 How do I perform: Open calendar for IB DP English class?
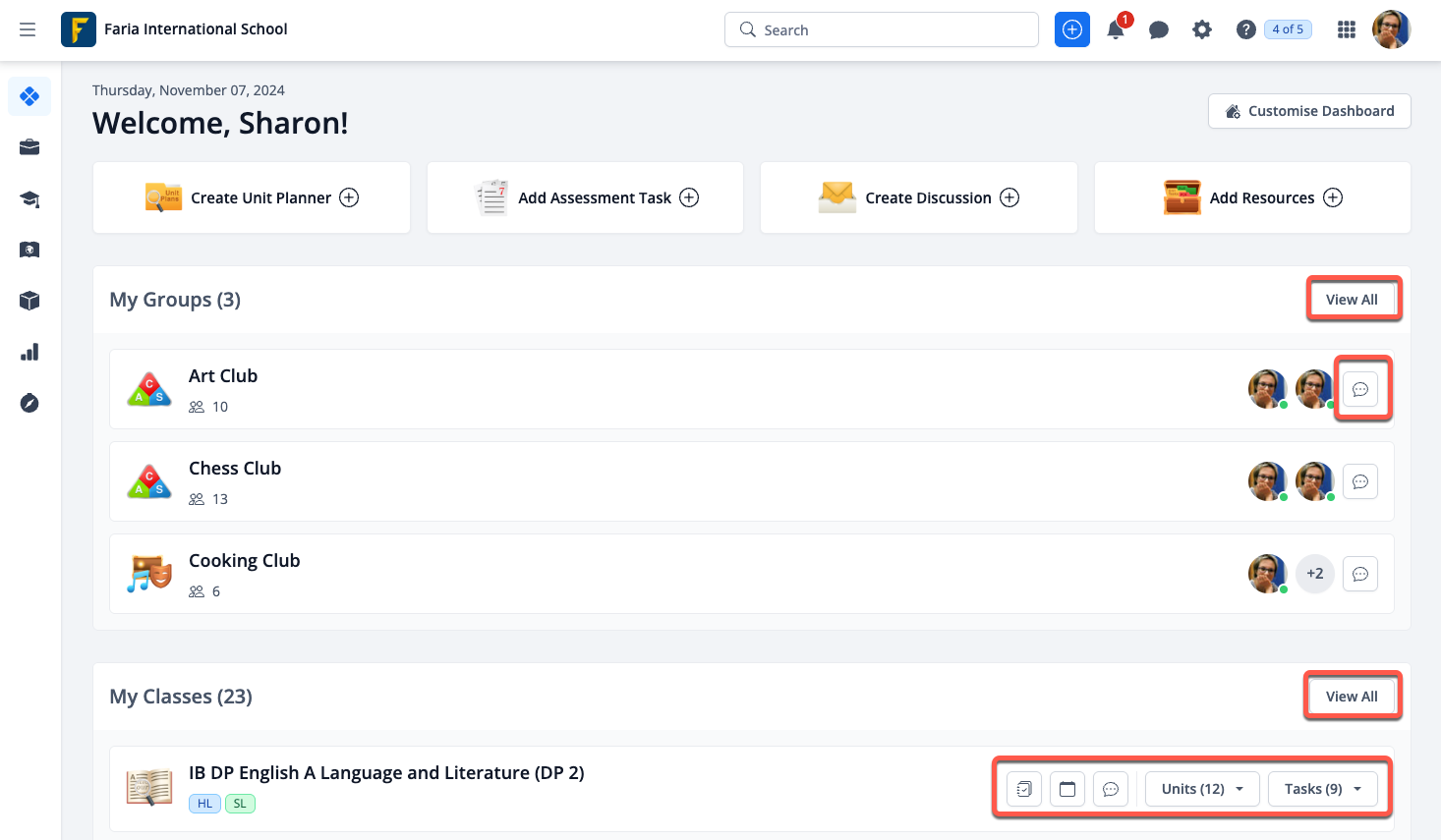[1067, 789]
